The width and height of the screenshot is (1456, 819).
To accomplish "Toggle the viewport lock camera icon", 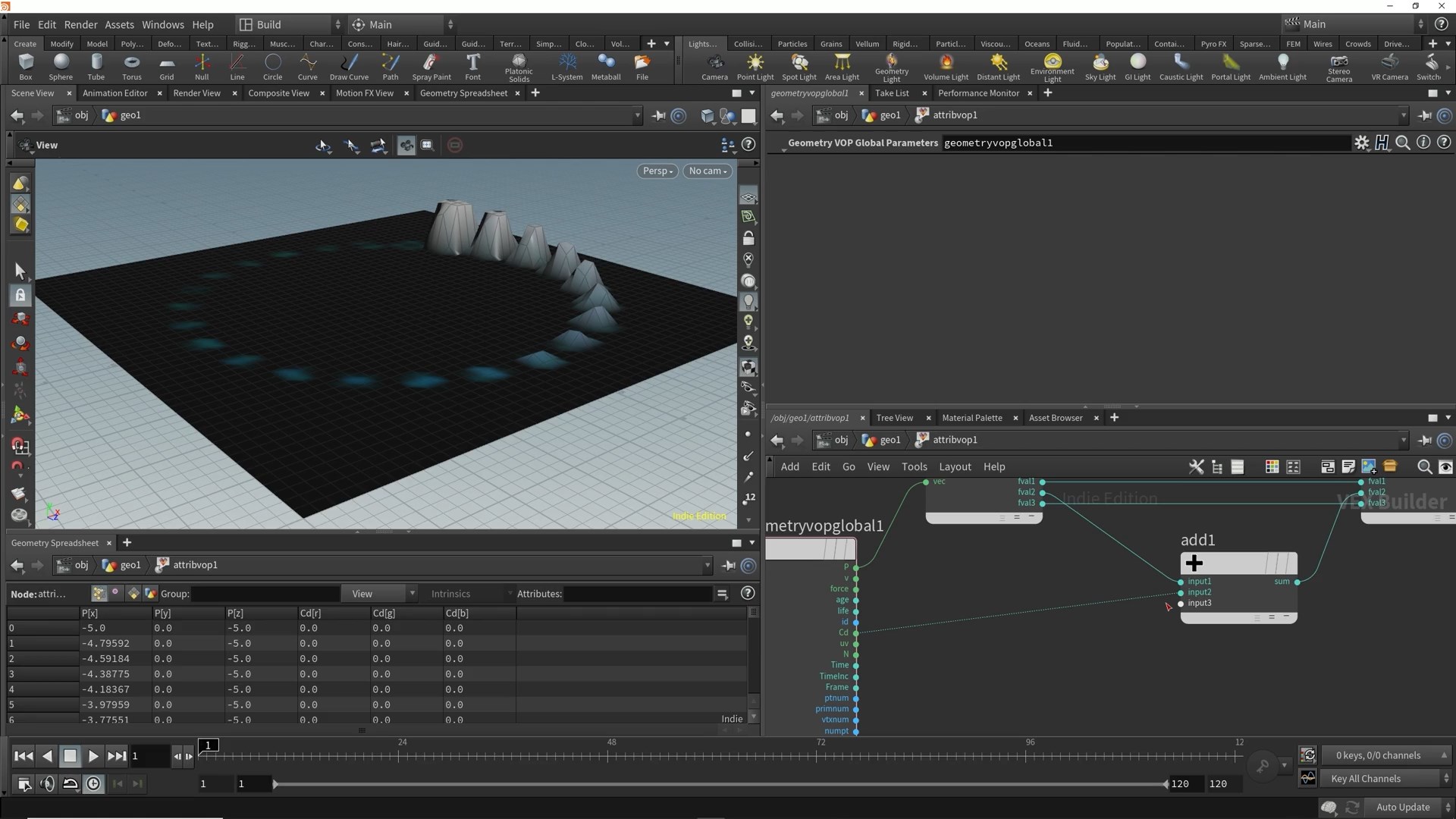I will click(748, 238).
